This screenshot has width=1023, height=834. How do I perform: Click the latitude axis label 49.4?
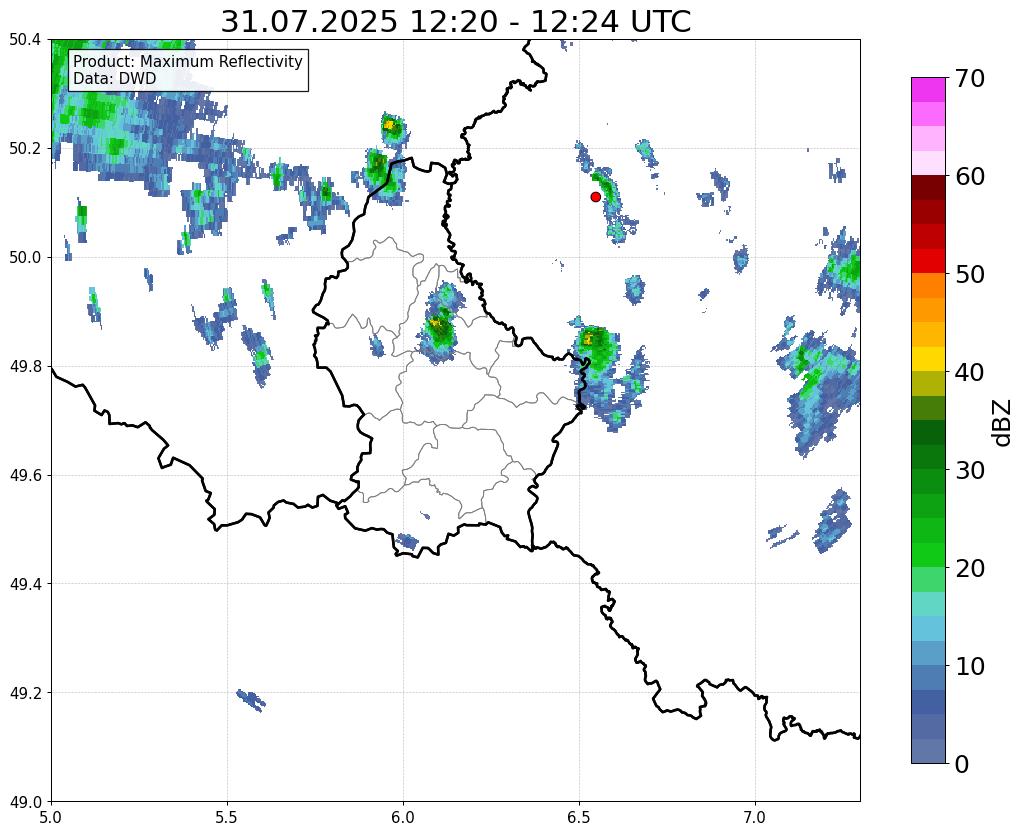[x=25, y=584]
